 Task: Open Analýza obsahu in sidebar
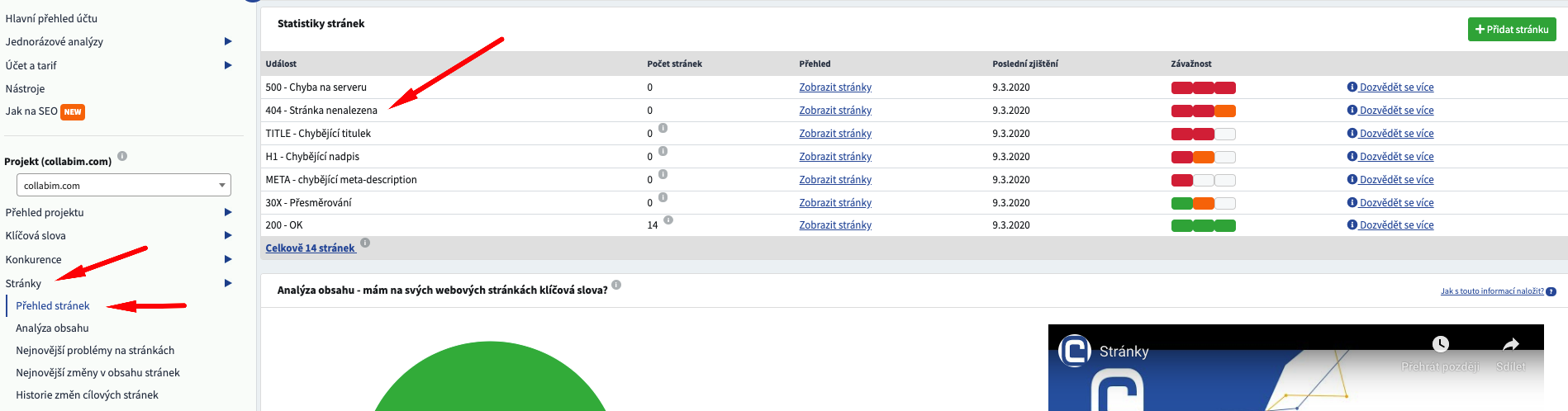[52, 328]
